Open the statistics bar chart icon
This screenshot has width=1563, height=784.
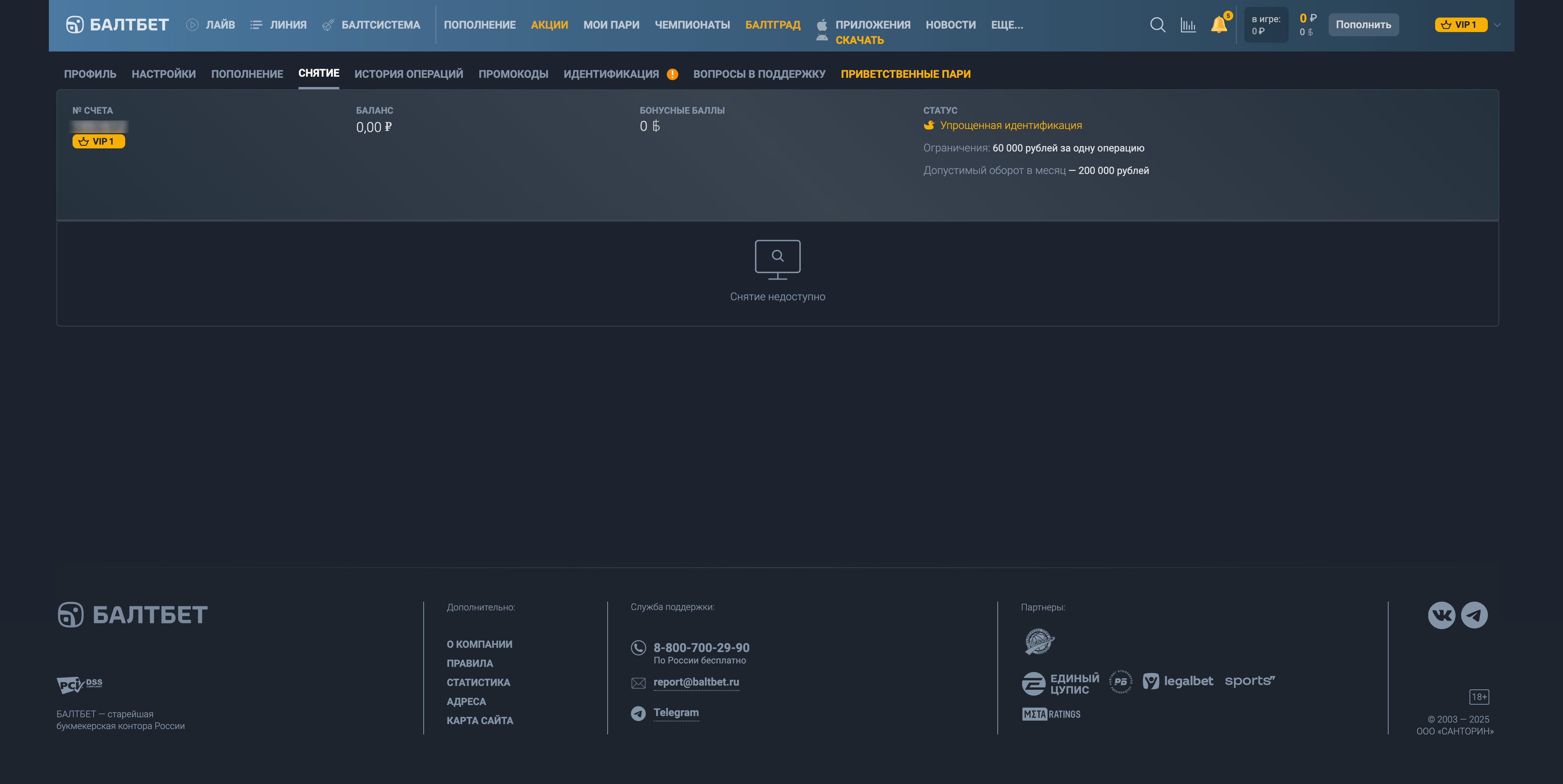pyautogui.click(x=1188, y=25)
